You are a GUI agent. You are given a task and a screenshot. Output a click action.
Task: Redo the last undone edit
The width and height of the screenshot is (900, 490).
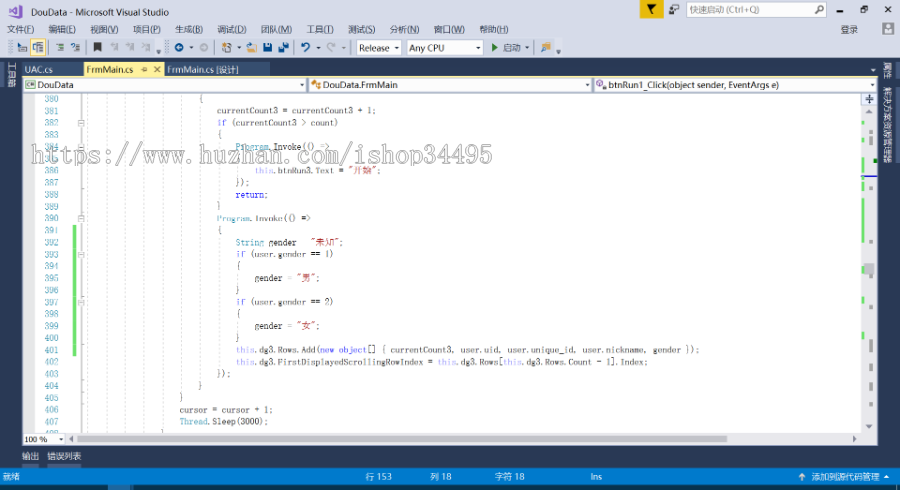331,48
